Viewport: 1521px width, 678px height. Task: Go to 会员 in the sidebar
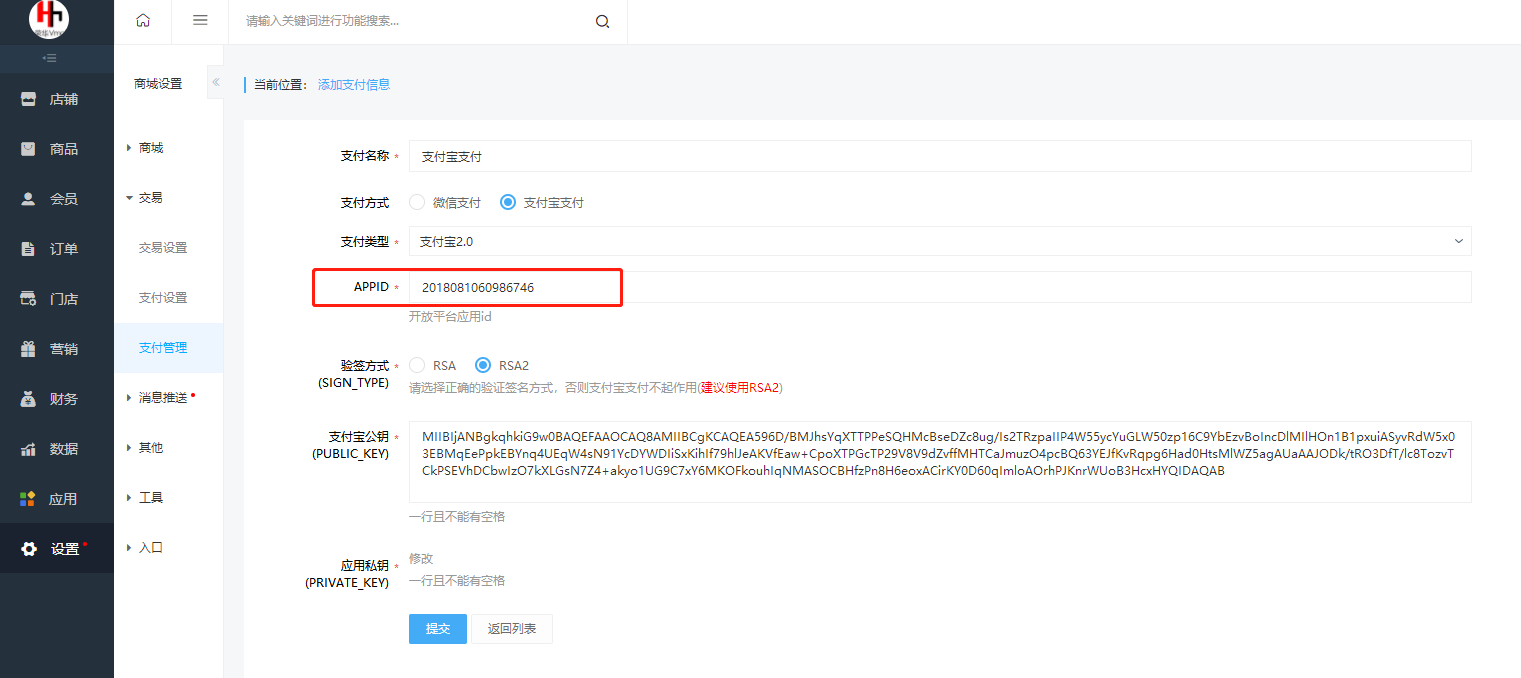(x=56, y=199)
